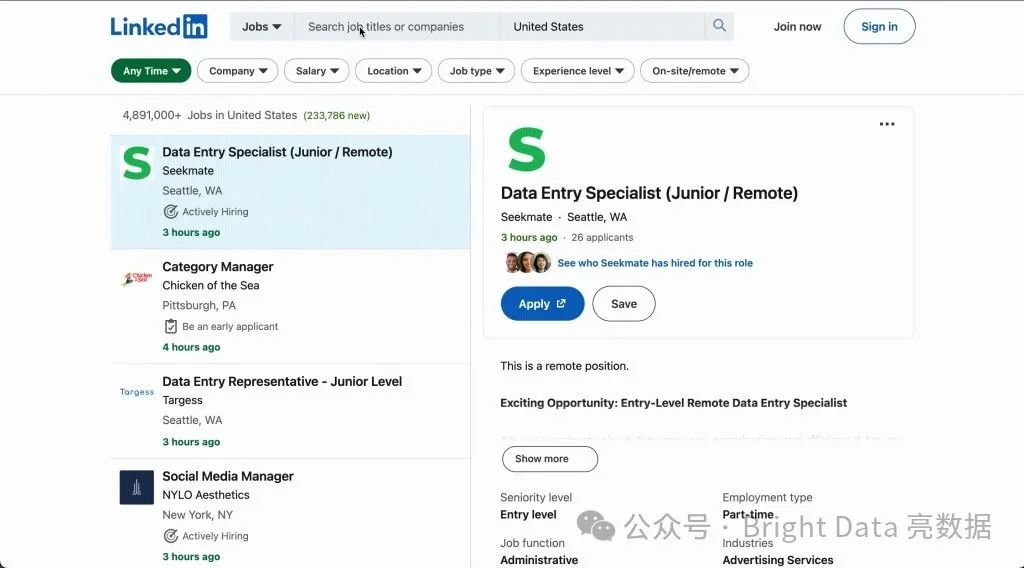Click the 4,891,000+ Jobs in United States count
This screenshot has height=568, width=1024.
point(210,116)
